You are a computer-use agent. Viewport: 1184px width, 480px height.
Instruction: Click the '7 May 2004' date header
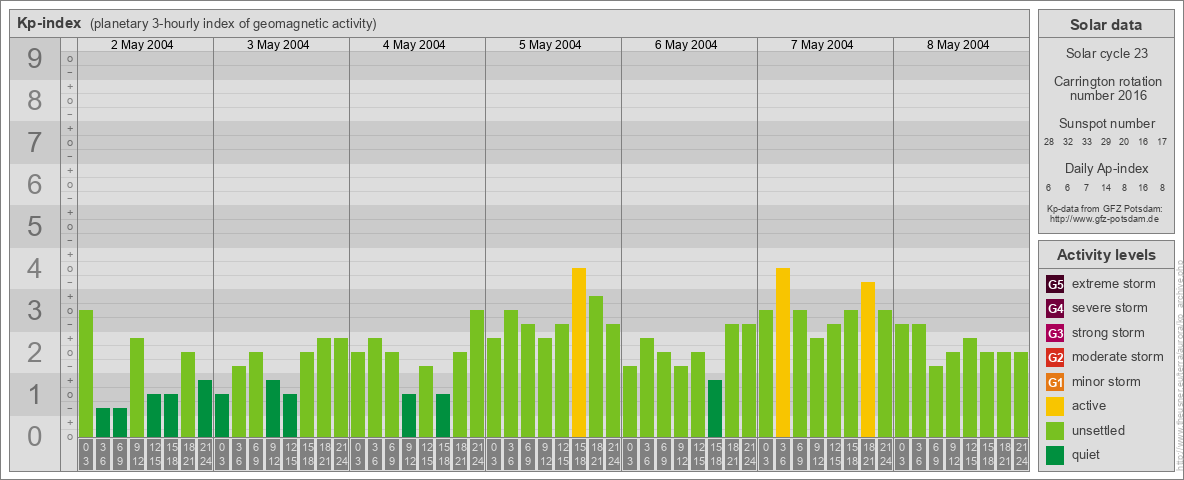(822, 45)
